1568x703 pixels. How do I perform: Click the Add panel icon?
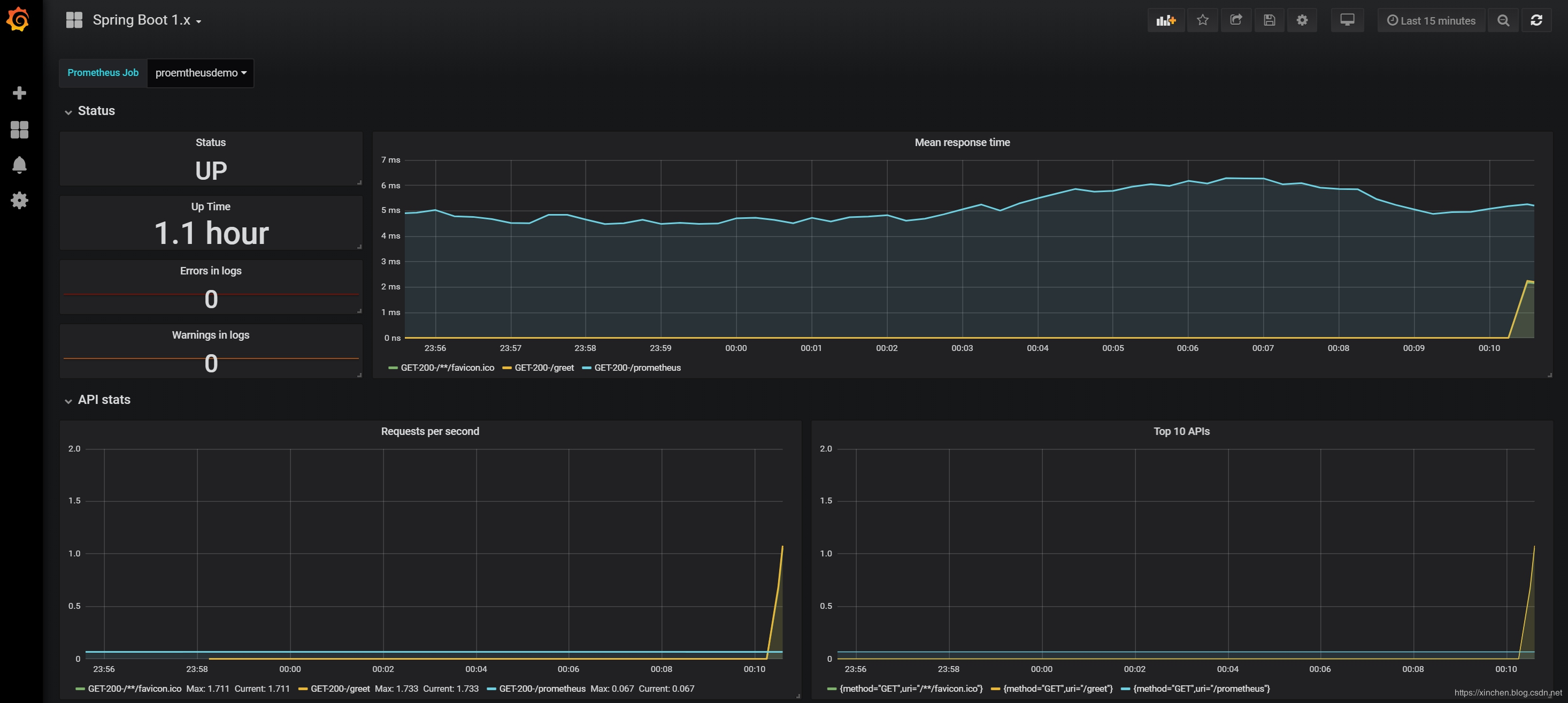coord(1166,20)
